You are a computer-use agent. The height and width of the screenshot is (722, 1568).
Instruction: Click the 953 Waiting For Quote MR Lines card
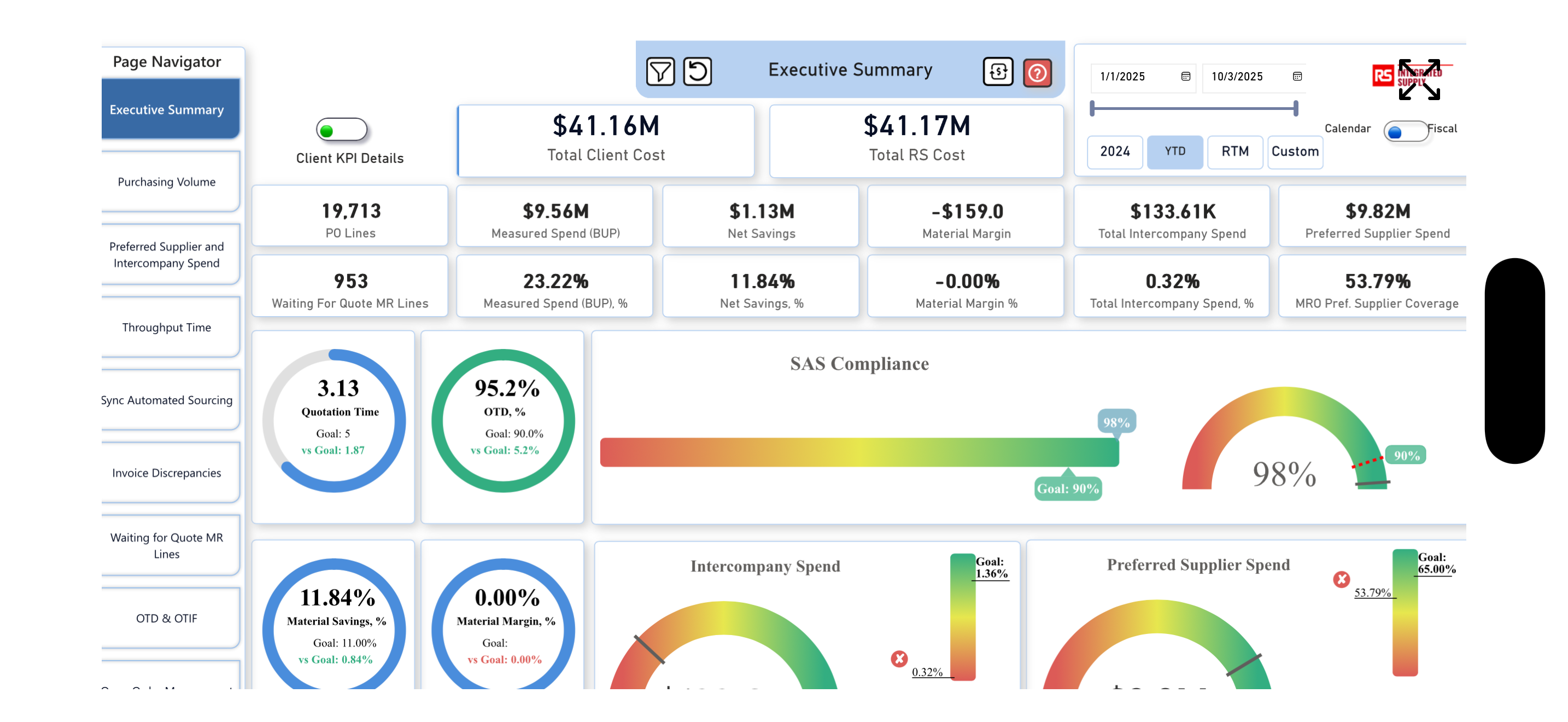tap(350, 286)
